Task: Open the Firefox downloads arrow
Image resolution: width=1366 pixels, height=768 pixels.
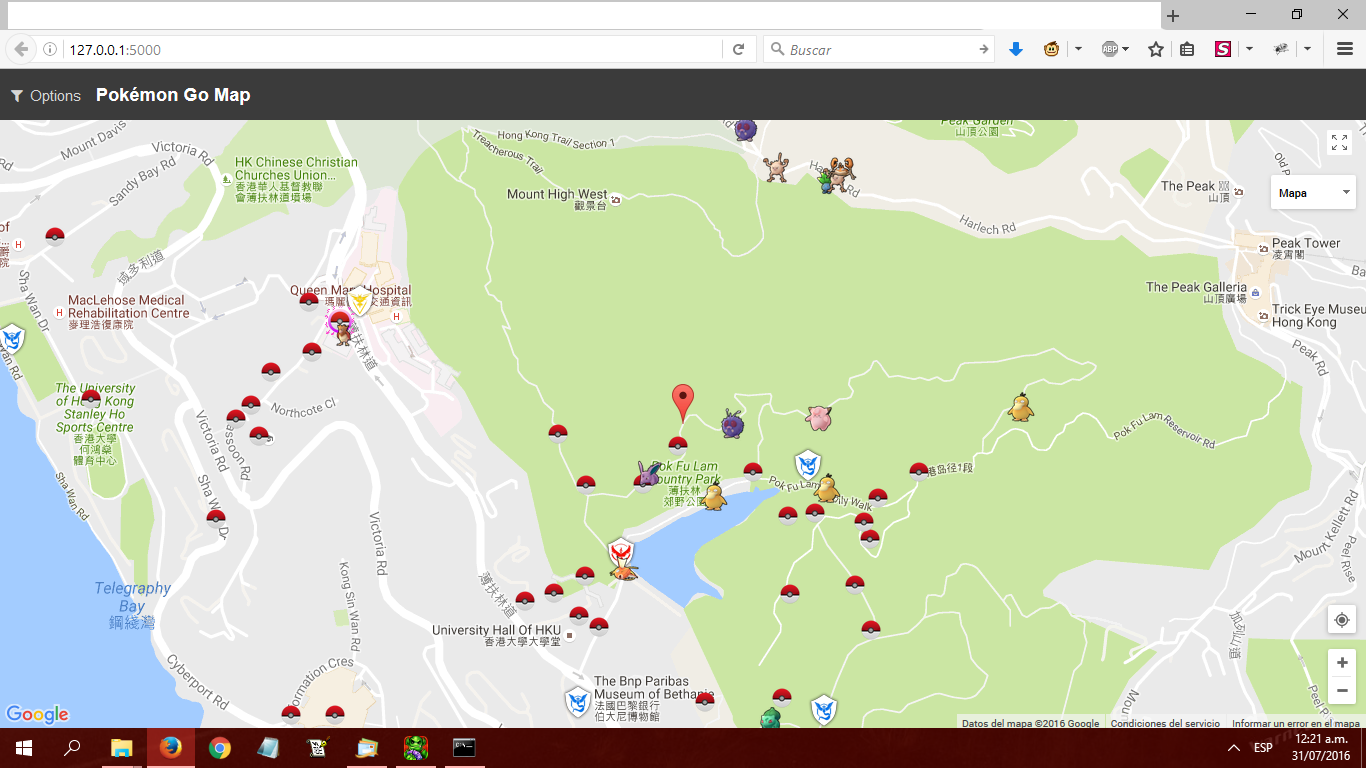Action: 1016,49
